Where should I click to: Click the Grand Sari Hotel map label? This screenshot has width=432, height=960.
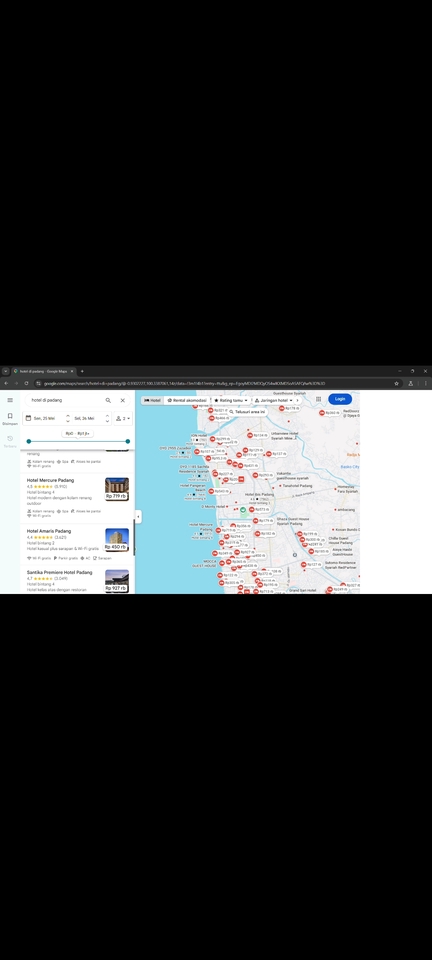(302, 590)
